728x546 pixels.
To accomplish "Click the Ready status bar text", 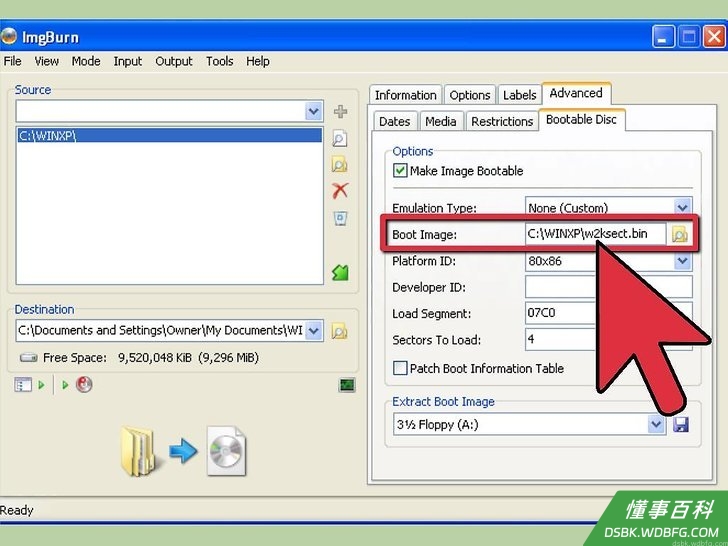I will tap(17, 511).
